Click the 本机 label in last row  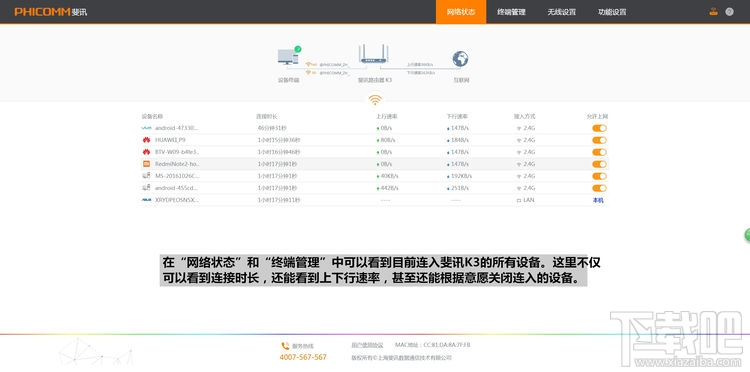598,200
